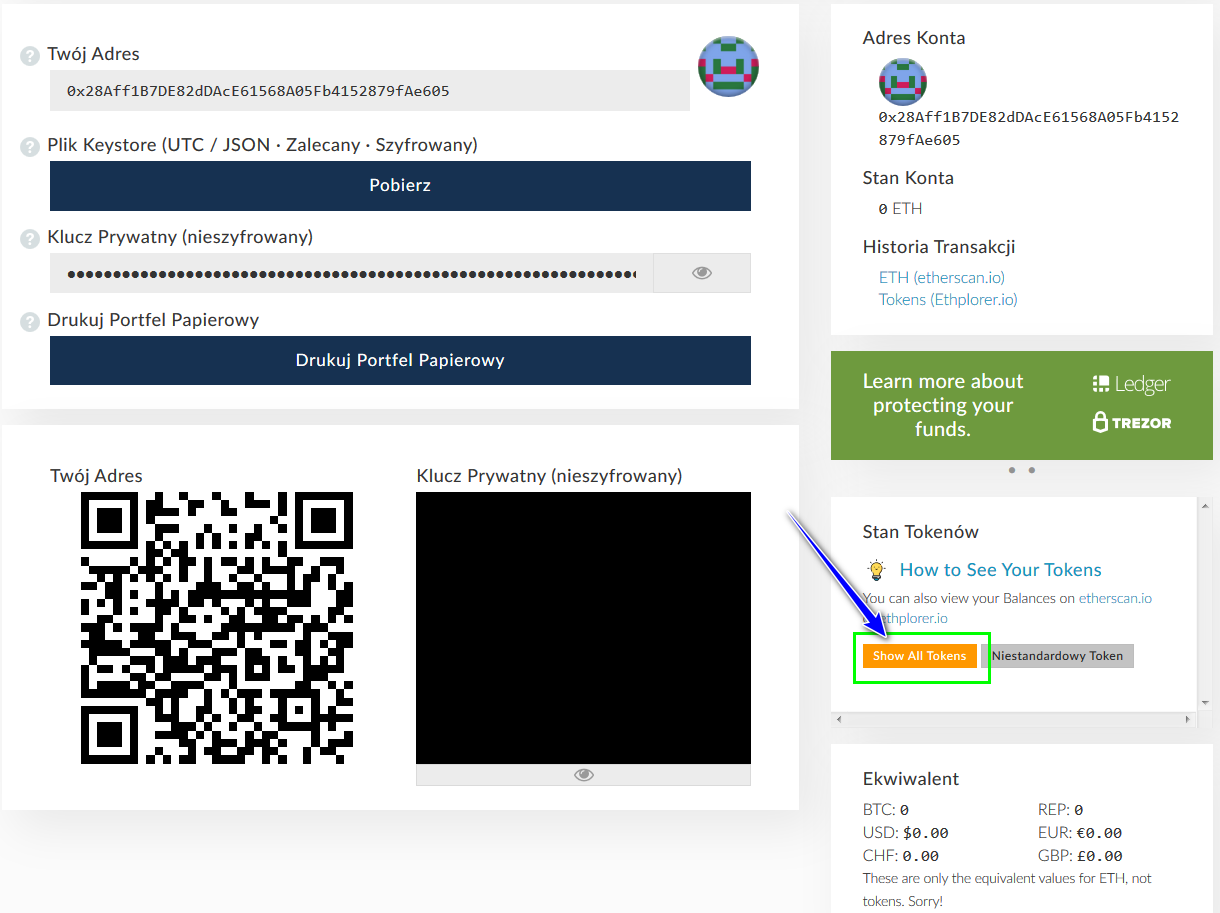Show private key QR via eye bar

pos(583,775)
